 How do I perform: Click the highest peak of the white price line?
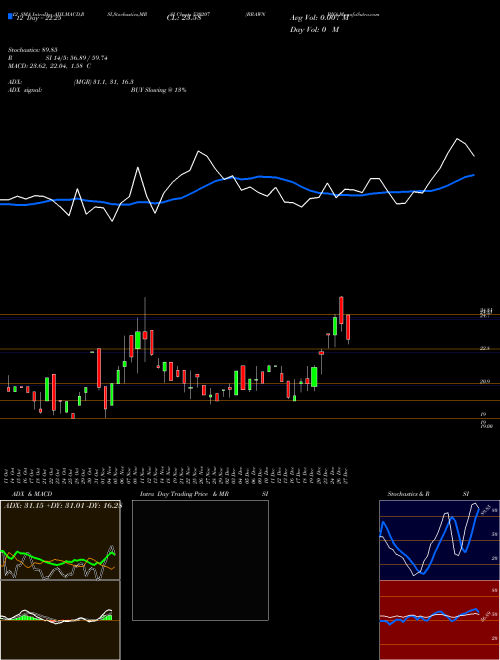pos(457,138)
